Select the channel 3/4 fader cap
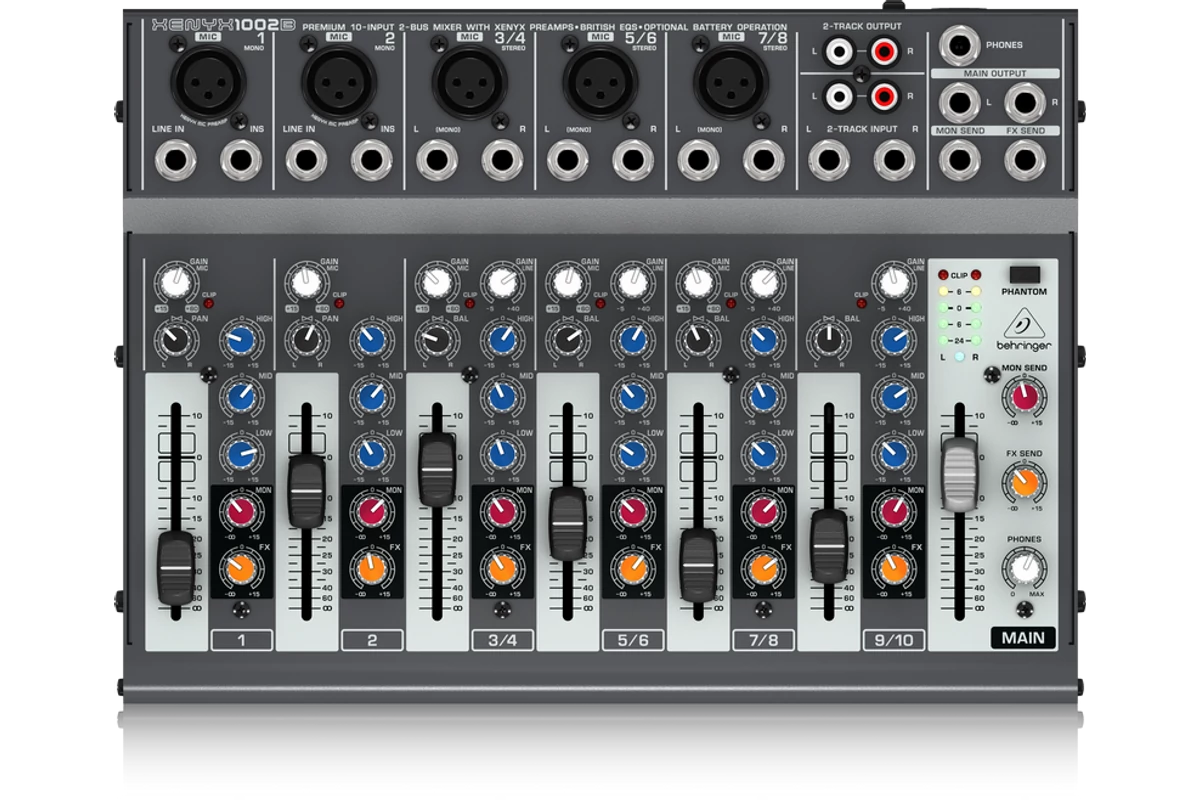This screenshot has height=800, width=1200. tap(436, 469)
